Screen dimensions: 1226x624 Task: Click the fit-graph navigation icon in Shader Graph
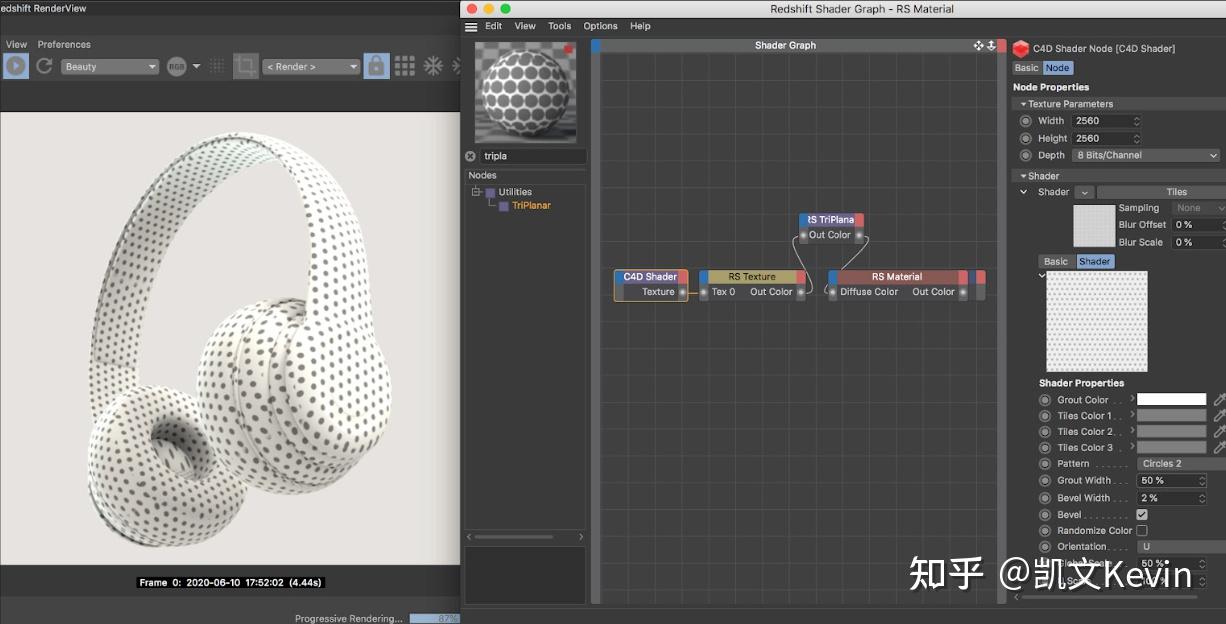point(978,45)
